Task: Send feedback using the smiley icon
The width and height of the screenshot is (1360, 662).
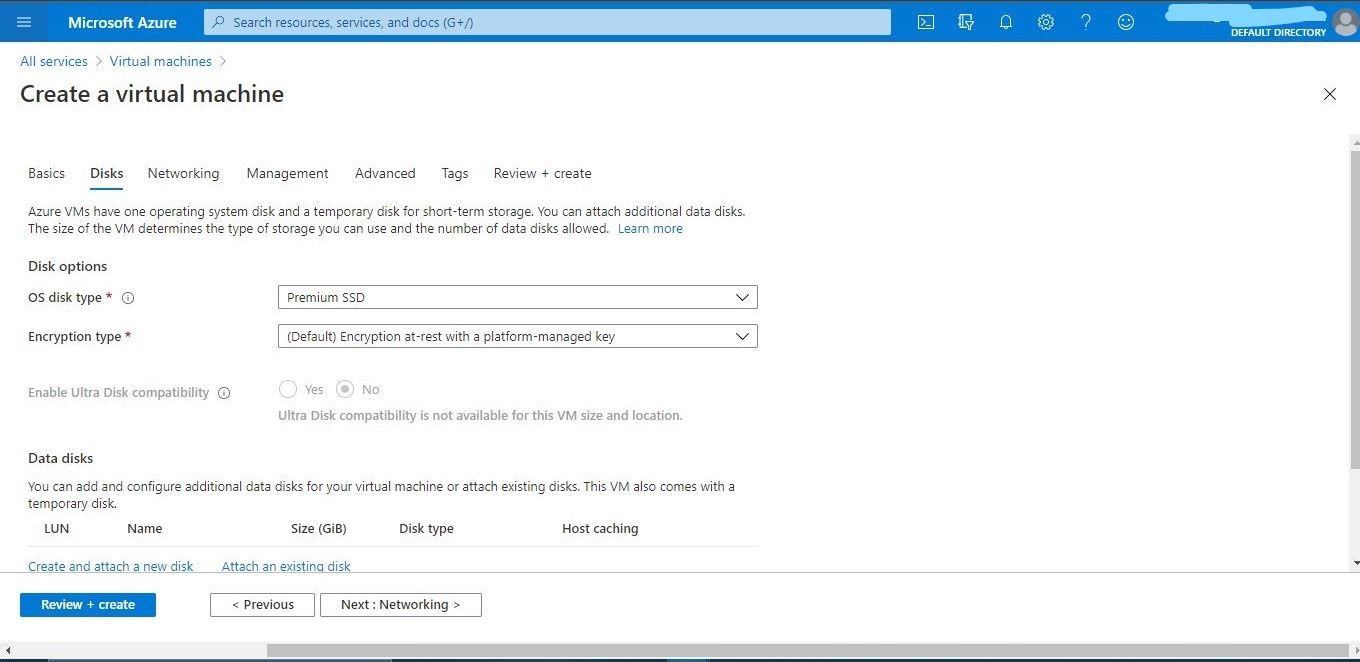Action: [x=1126, y=21]
